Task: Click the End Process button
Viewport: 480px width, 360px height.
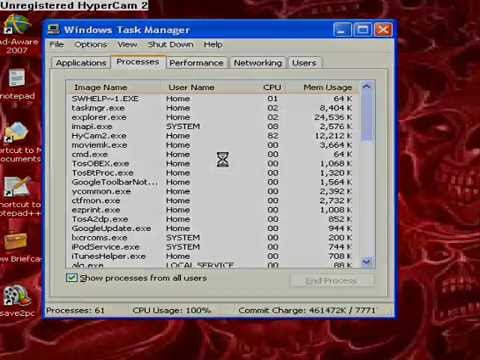Action: click(x=331, y=281)
